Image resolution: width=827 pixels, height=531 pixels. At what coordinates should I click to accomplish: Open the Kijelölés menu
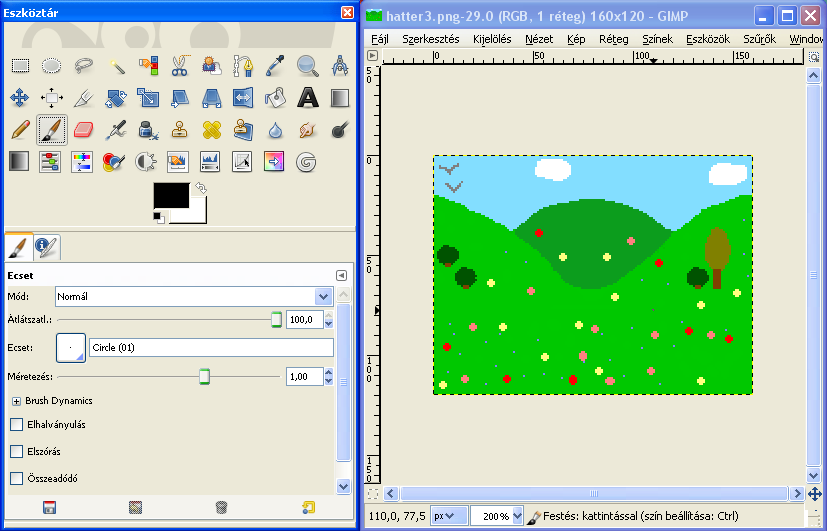[492, 39]
